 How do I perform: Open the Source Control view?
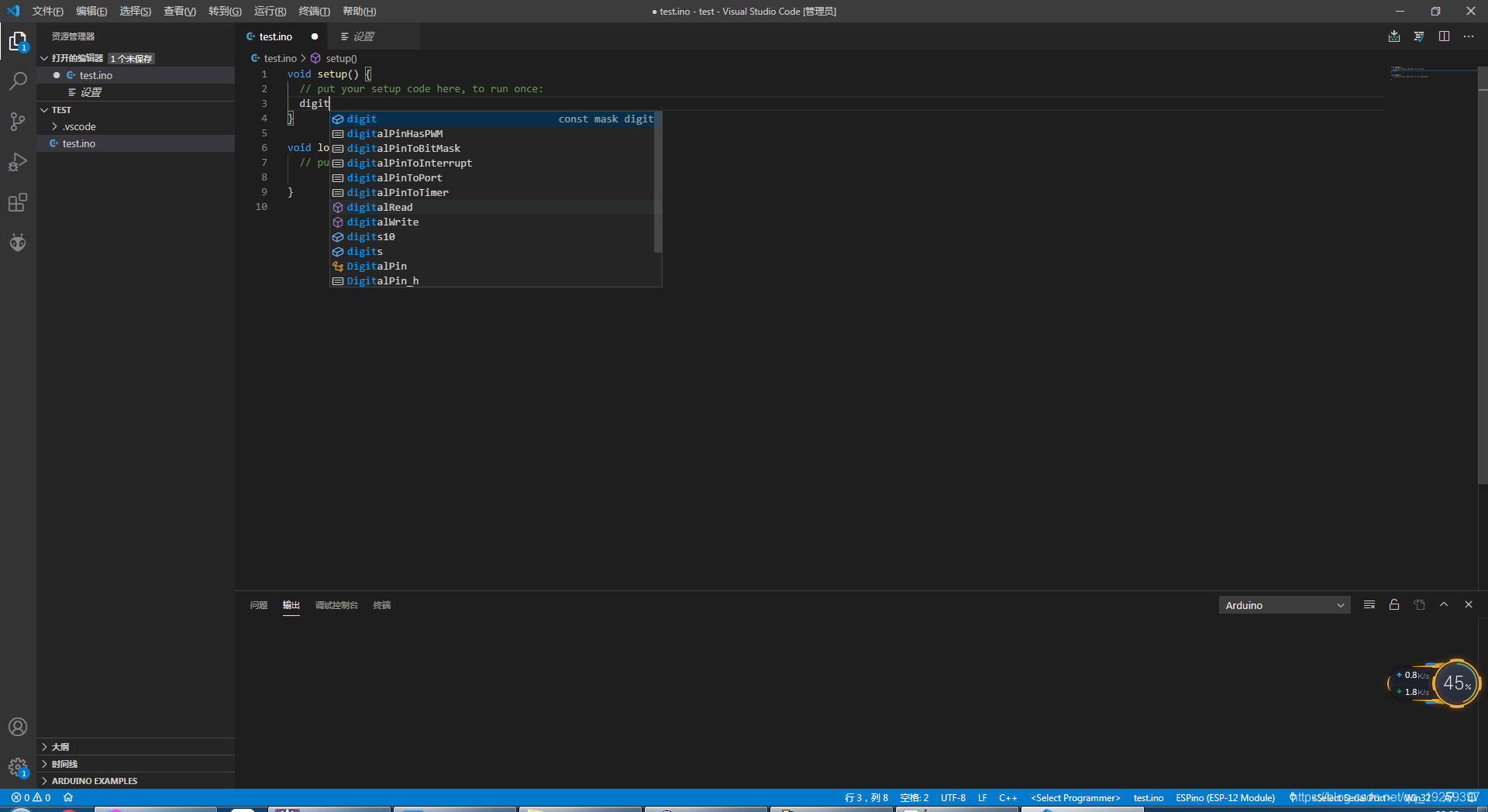[18, 122]
